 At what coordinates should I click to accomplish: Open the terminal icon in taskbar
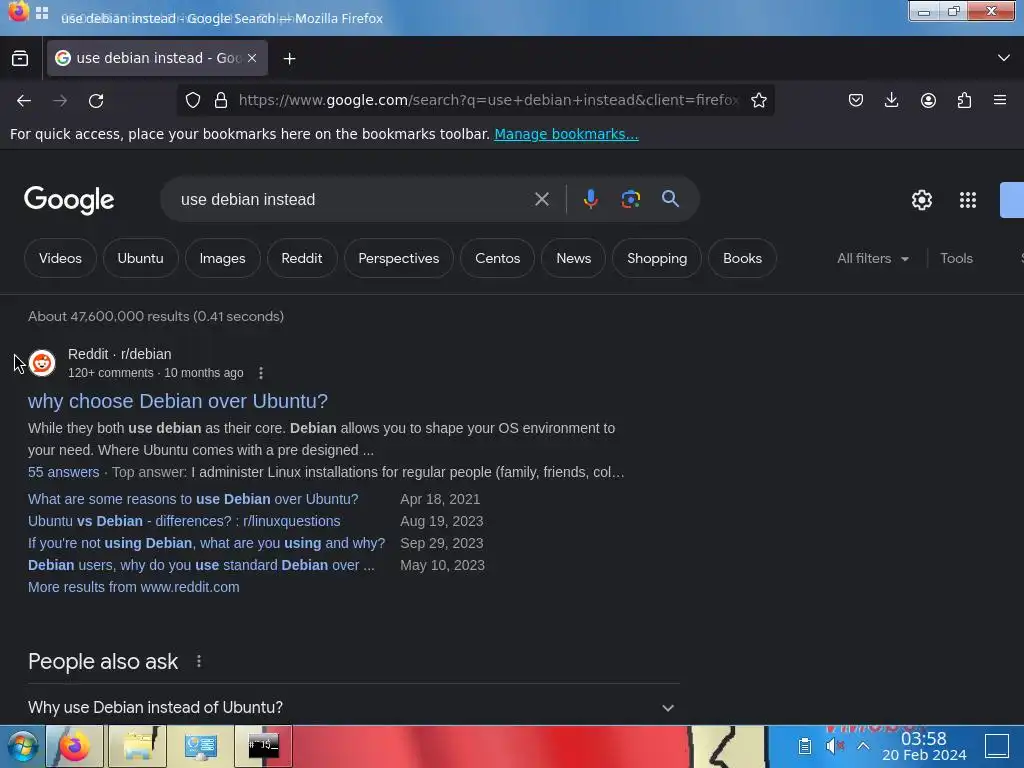(x=264, y=746)
